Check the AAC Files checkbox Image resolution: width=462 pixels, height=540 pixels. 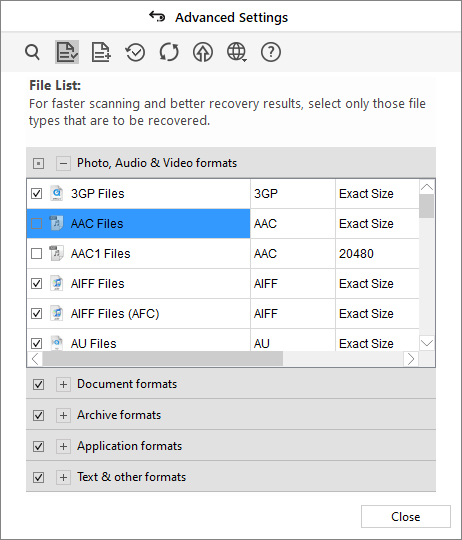36,224
